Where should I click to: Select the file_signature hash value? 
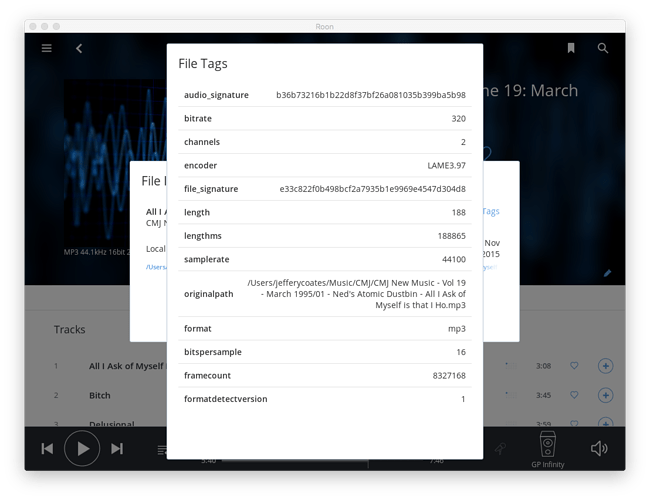[372, 189]
